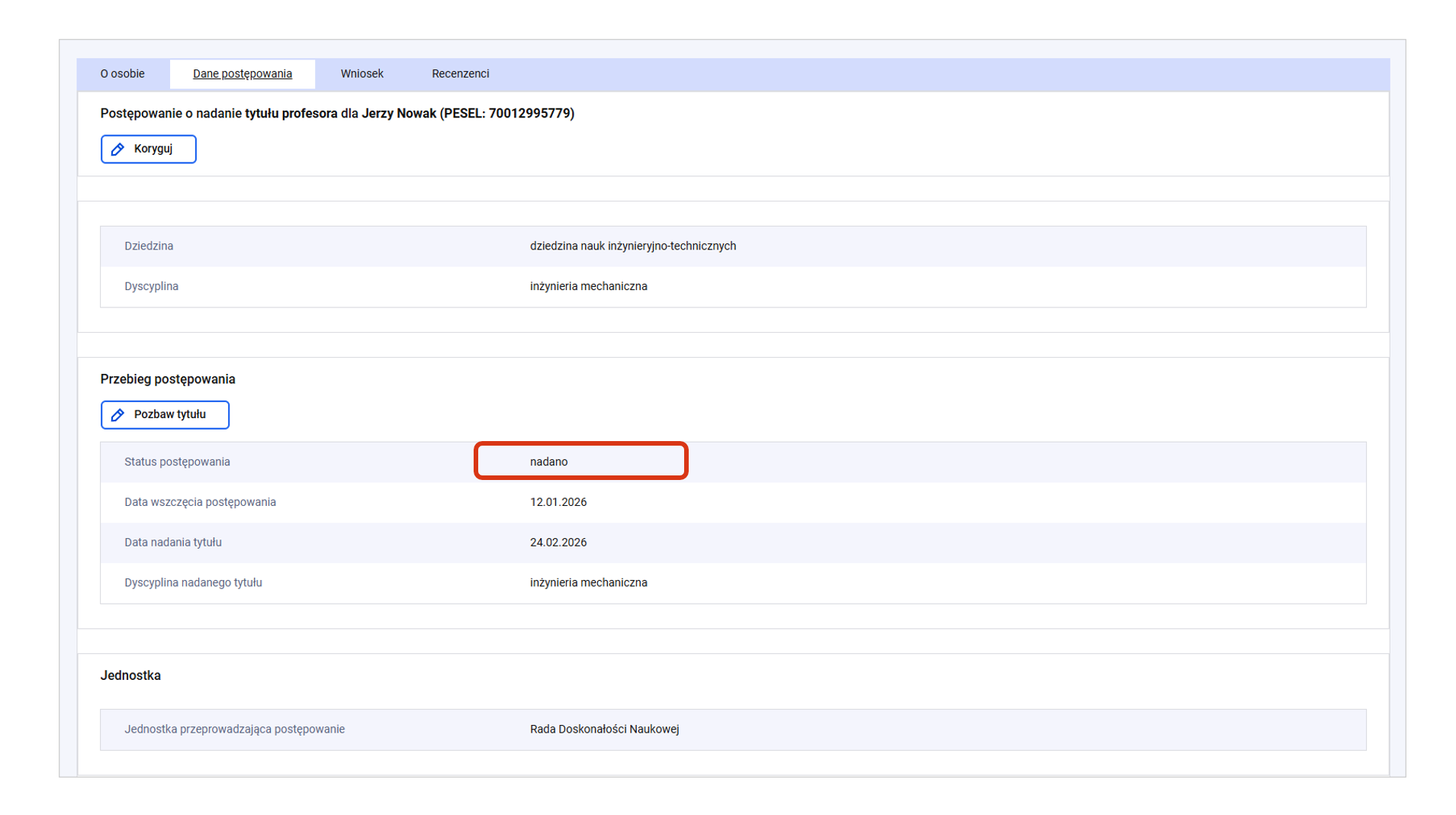Viewport: 1456px width, 815px height.
Task: Switch to the O osobie tab
Action: click(x=122, y=74)
